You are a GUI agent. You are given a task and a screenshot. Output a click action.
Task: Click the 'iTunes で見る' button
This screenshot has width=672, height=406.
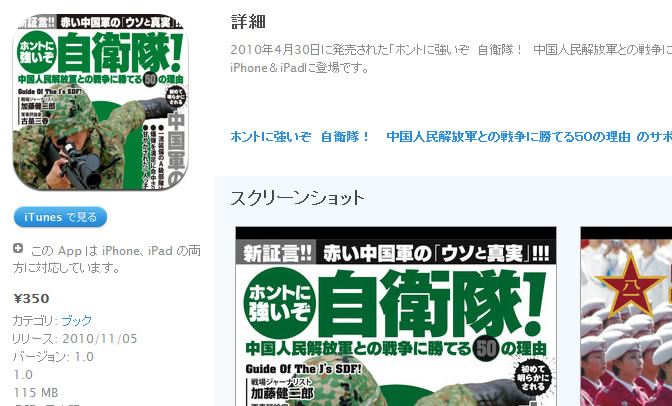coord(60,217)
